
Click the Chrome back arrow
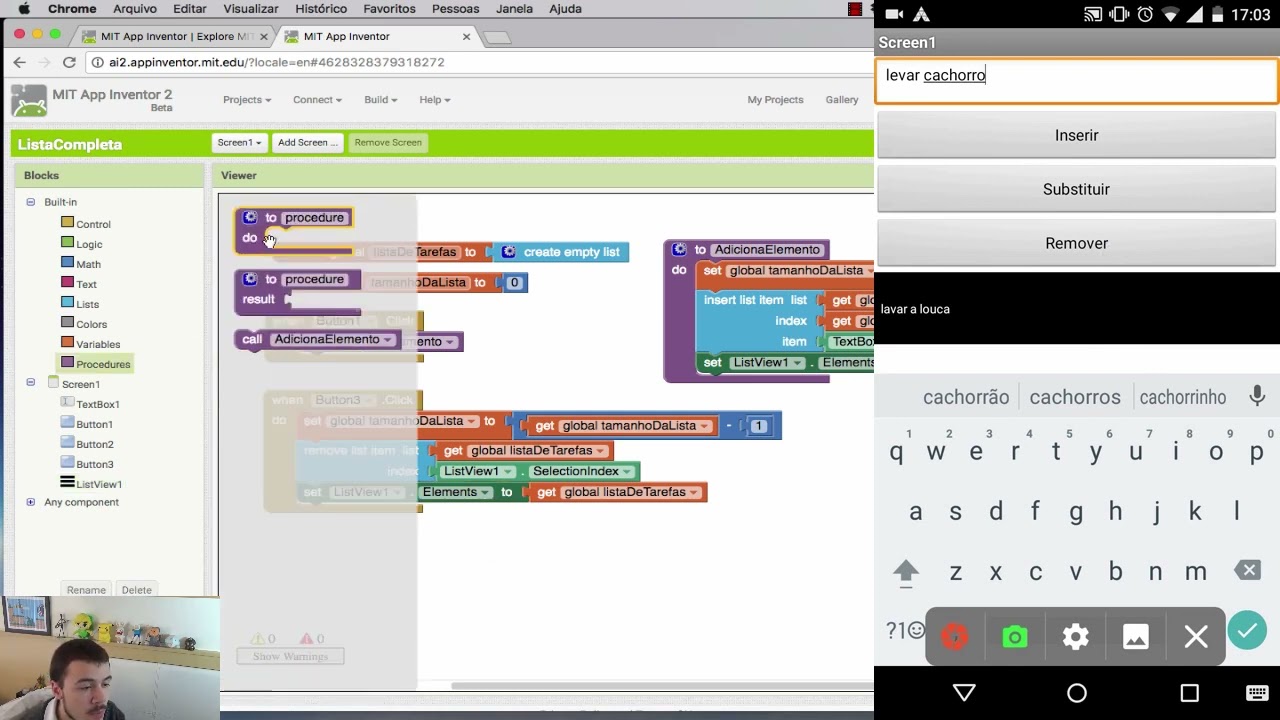tap(19, 62)
